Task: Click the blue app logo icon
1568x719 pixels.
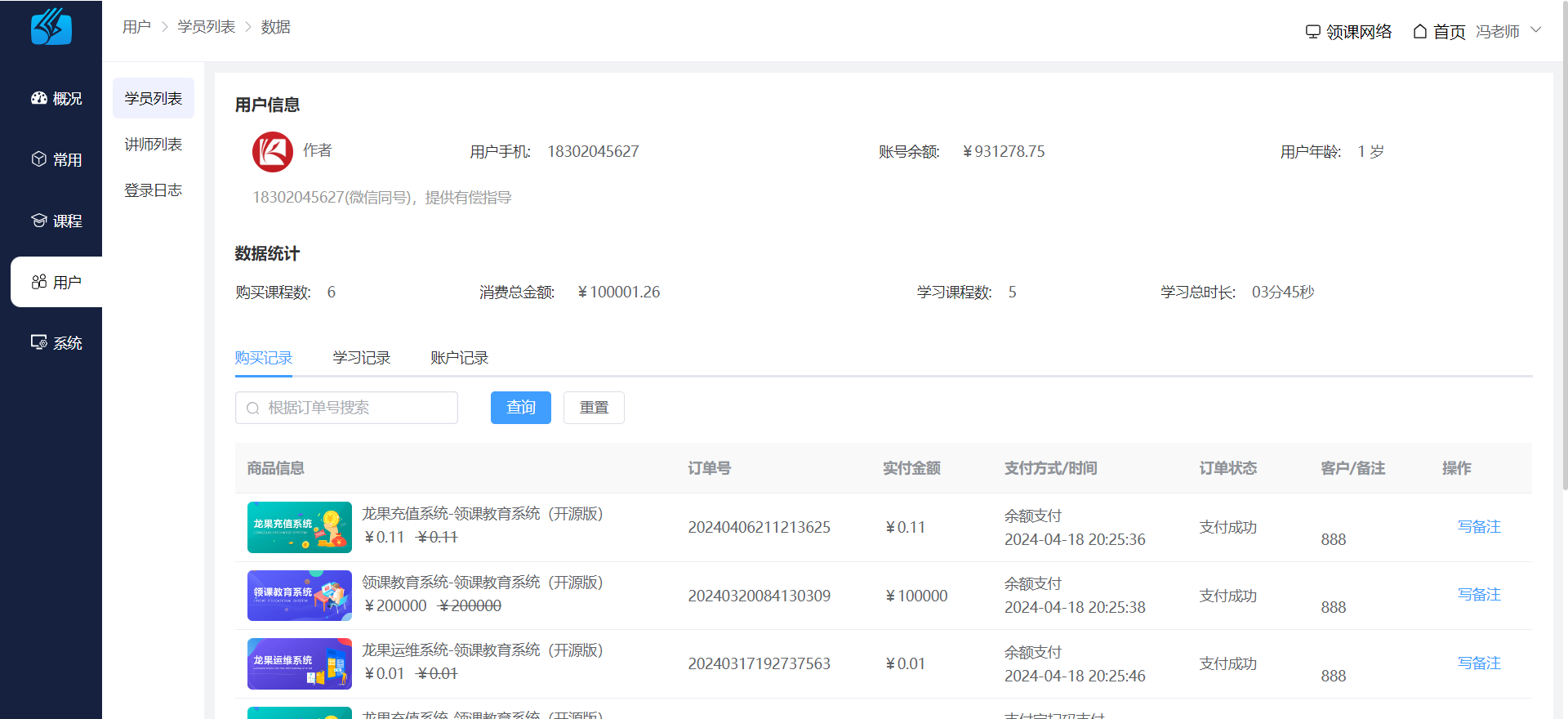Action: 51,27
